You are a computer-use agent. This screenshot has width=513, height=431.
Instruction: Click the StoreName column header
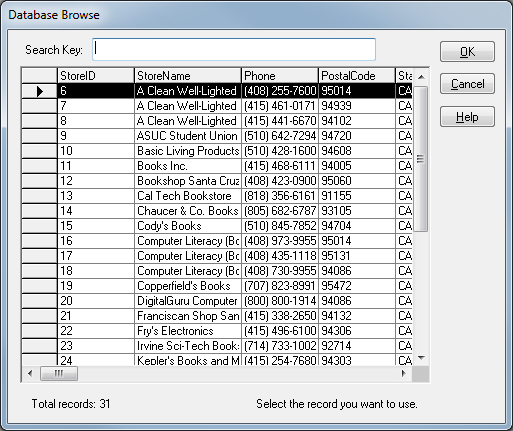pyautogui.click(x=188, y=76)
